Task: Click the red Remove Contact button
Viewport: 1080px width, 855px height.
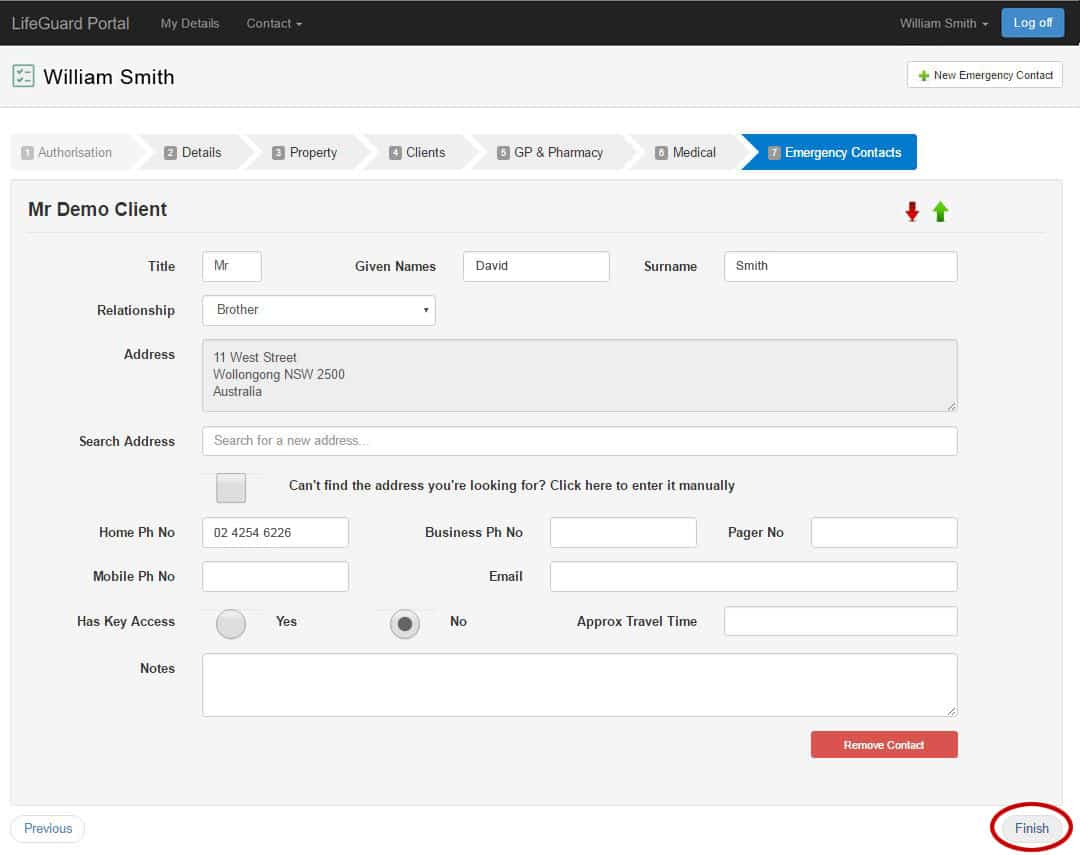Action: [x=884, y=745]
